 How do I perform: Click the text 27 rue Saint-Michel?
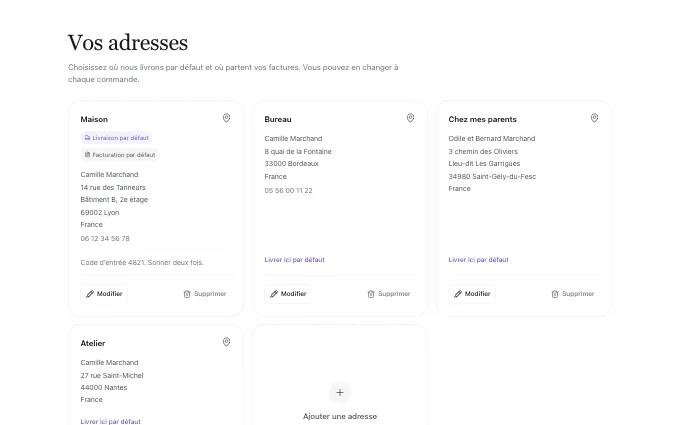112,376
